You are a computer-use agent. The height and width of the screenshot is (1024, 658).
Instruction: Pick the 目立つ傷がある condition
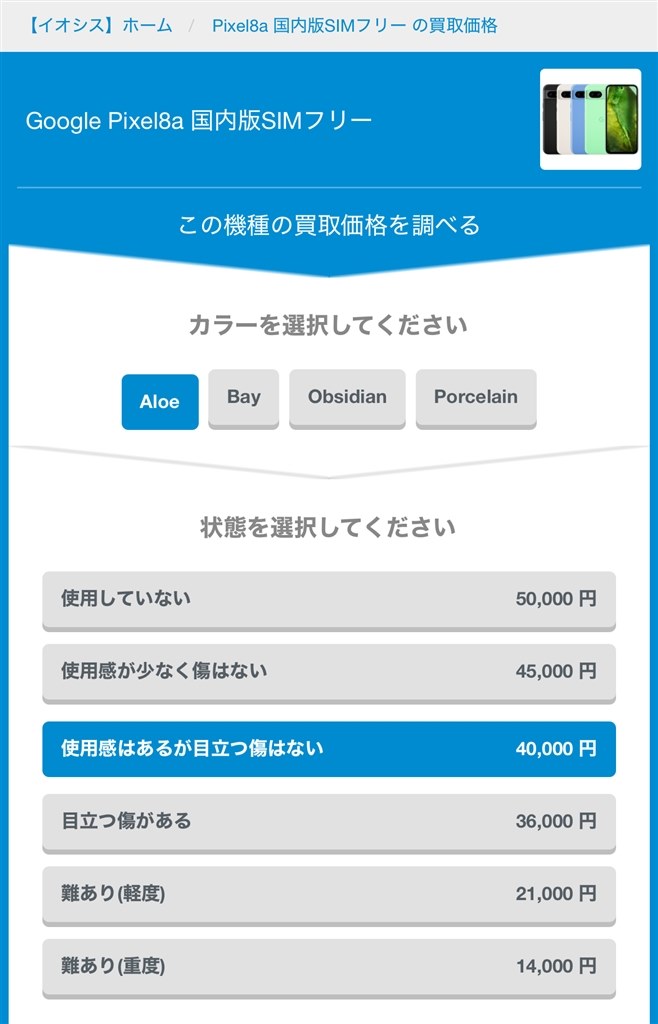pos(329,821)
